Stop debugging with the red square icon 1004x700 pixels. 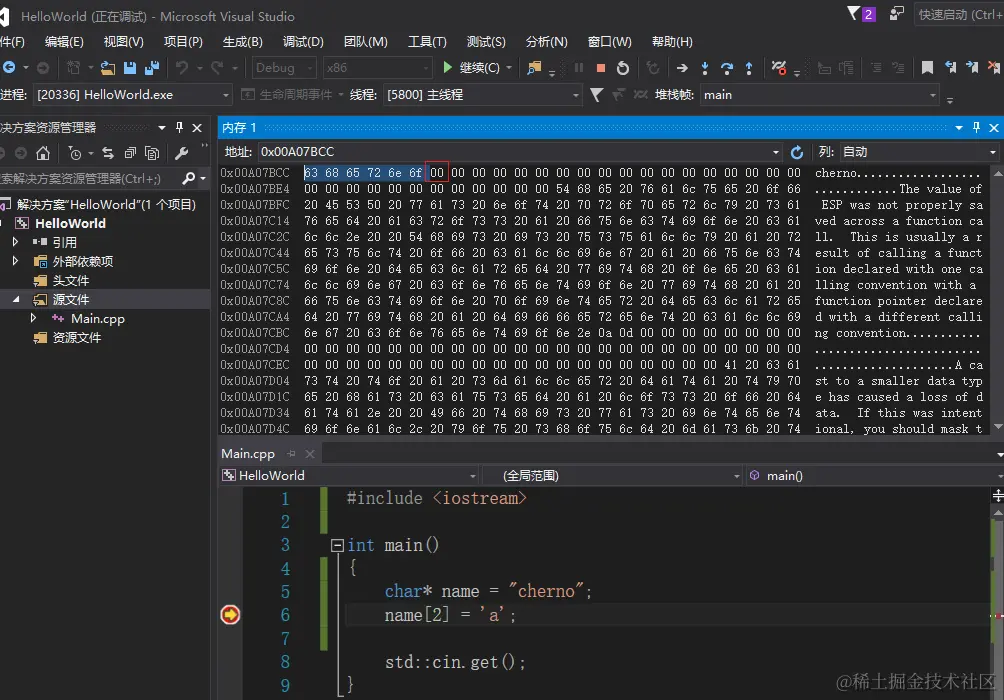coord(601,68)
